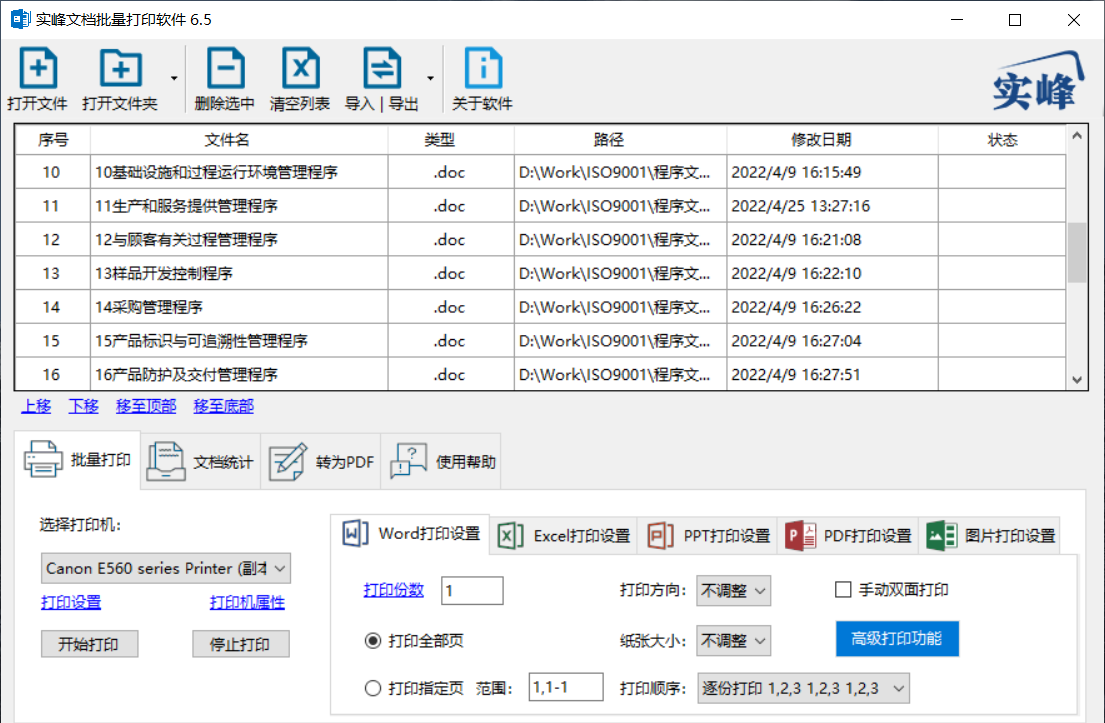
Task: Select the Word打印设置 tab
Action: tap(410, 534)
